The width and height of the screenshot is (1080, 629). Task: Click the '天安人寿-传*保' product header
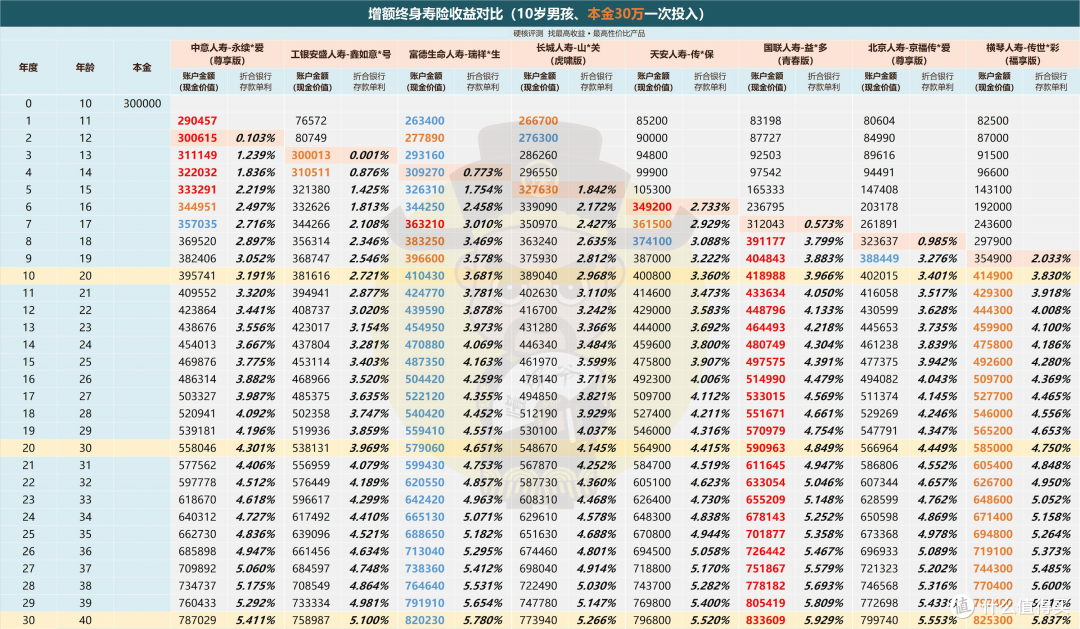click(x=682, y=54)
